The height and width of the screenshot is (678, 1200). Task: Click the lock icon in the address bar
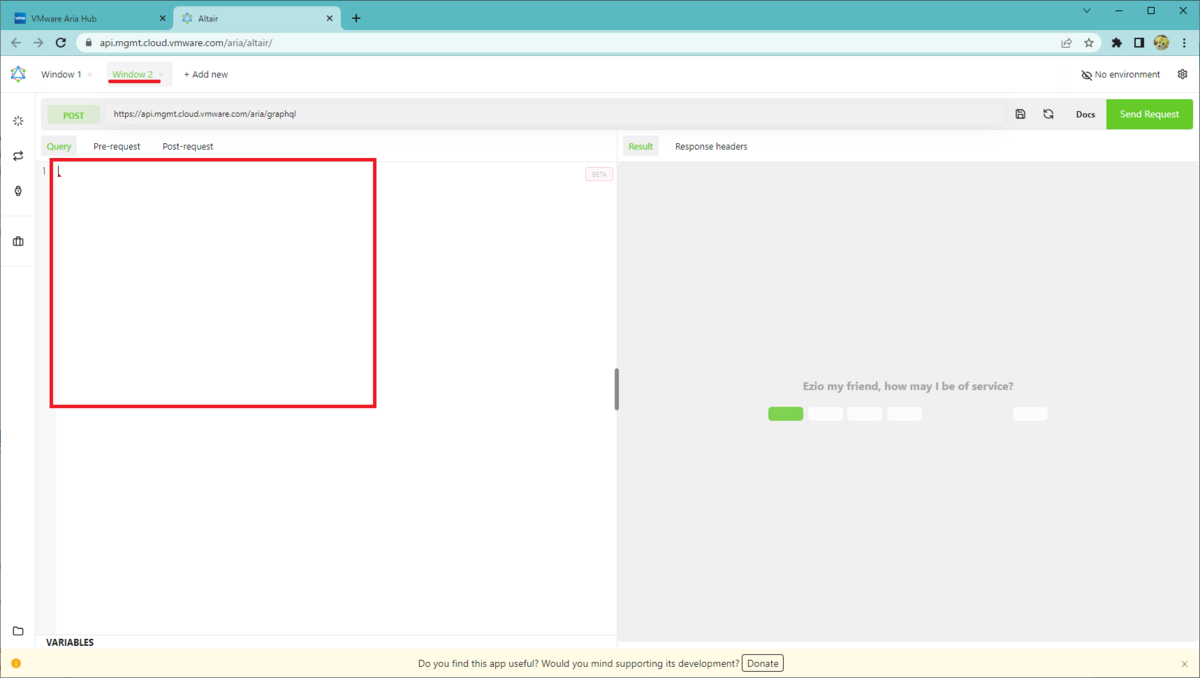(88, 43)
